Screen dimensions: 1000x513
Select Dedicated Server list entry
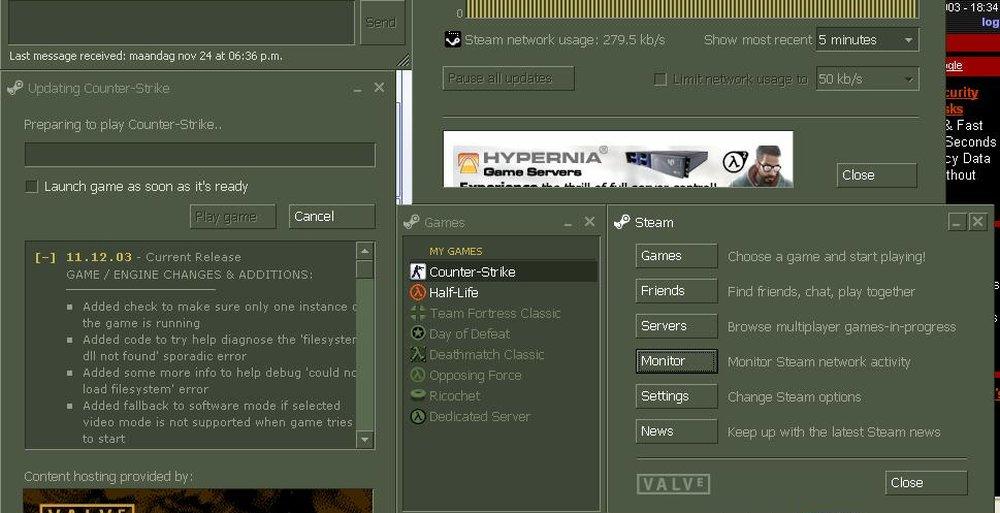click(501, 416)
